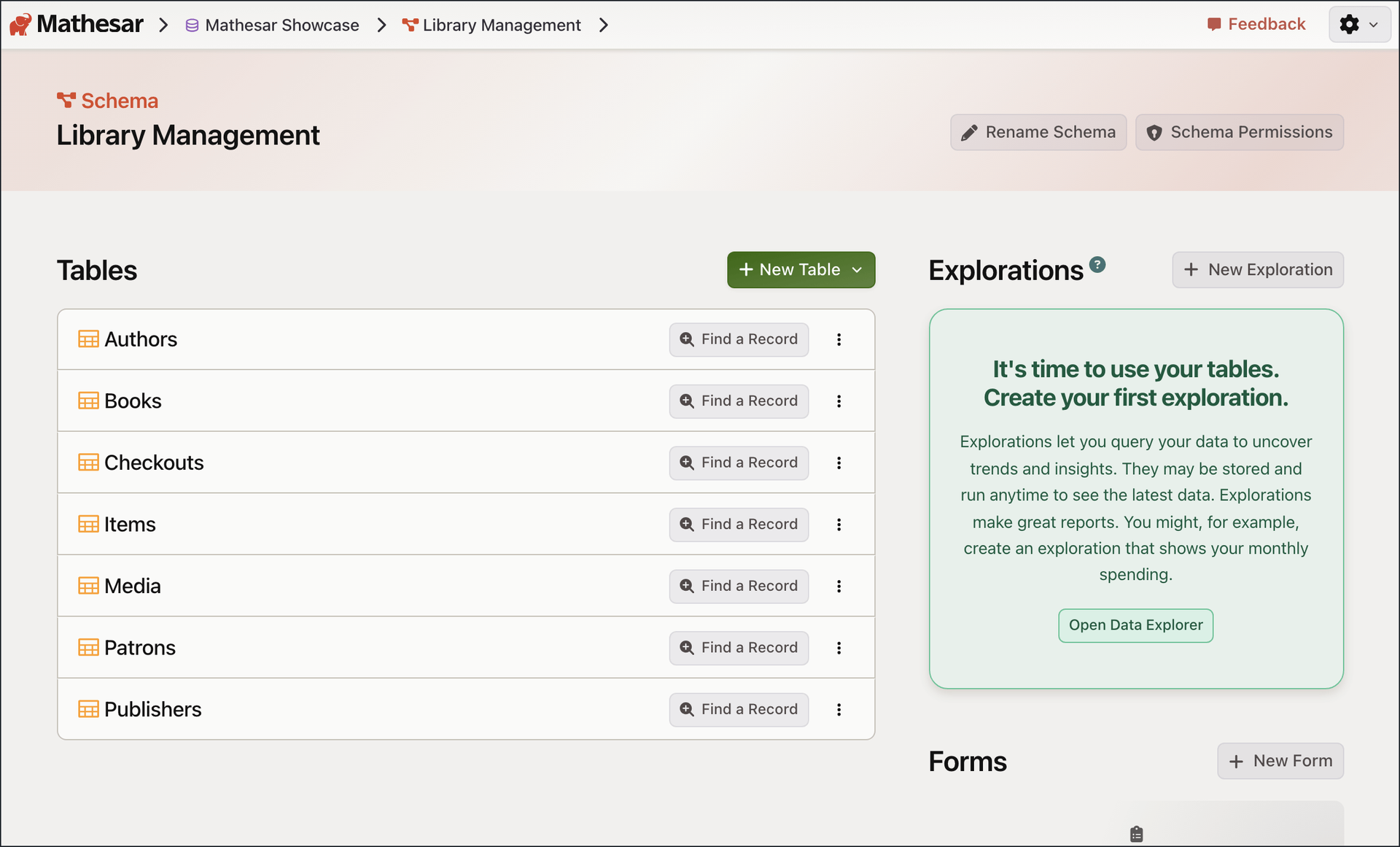Open the more options menu for Patrons
This screenshot has height=847, width=1400.
pos(839,648)
